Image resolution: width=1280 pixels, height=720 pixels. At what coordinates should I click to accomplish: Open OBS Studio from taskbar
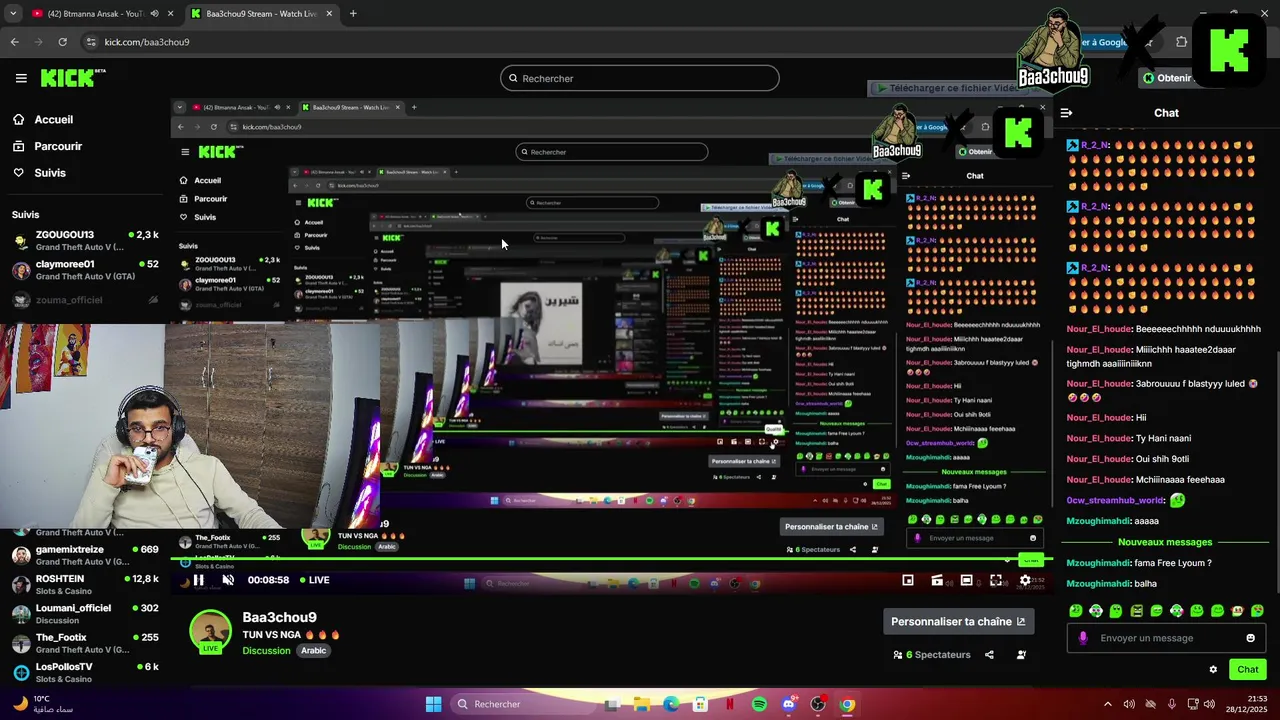tap(818, 704)
